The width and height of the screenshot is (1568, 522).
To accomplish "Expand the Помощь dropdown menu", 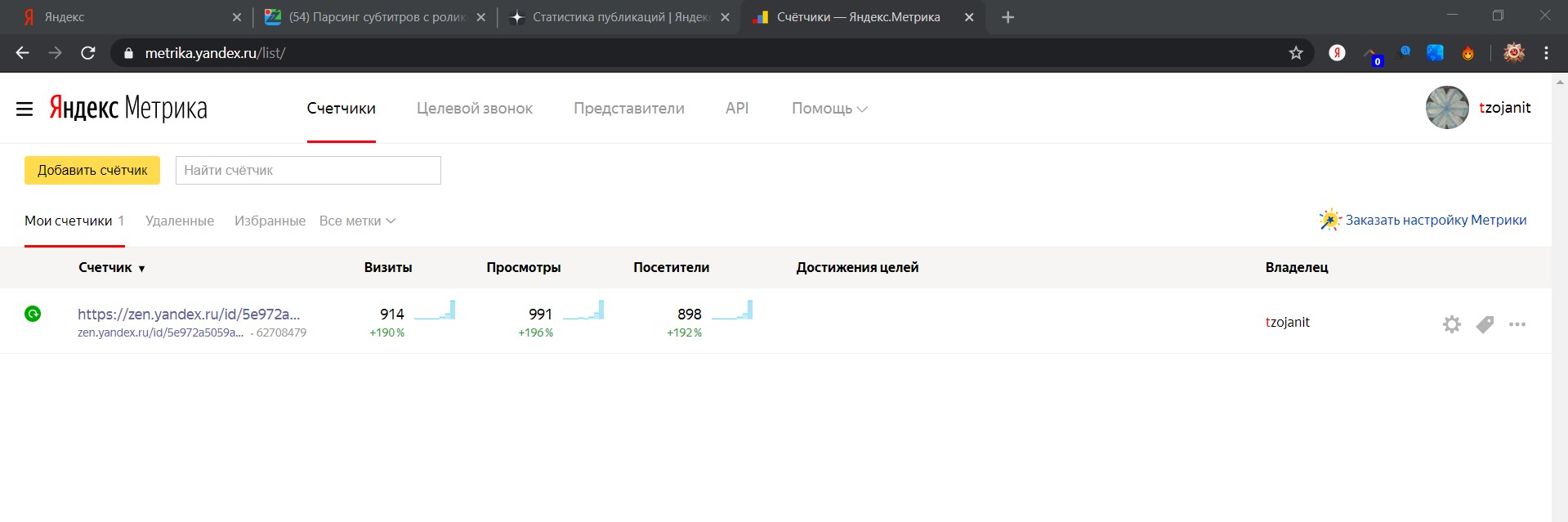I will (829, 109).
